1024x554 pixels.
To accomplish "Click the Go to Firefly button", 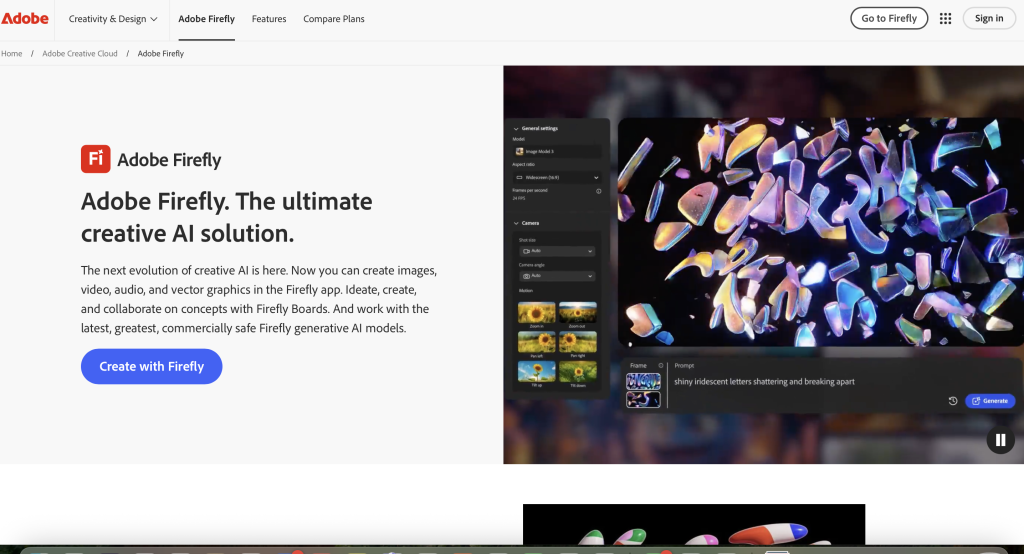I will [889, 18].
